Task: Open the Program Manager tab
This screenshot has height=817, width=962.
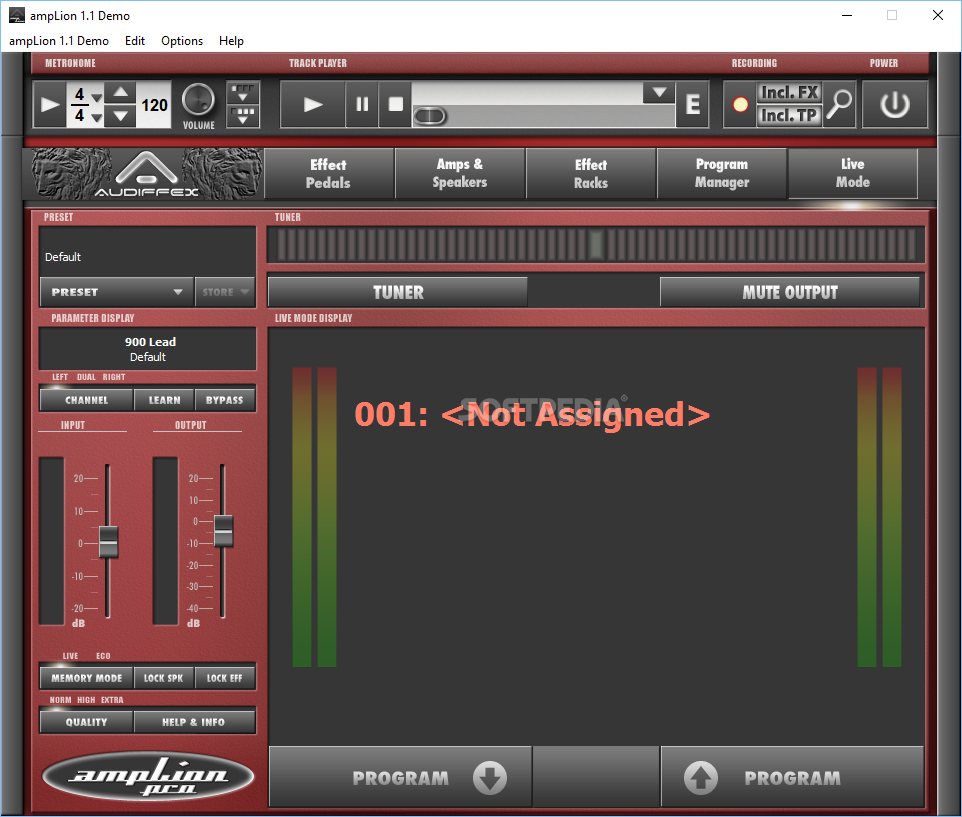Action: point(722,174)
